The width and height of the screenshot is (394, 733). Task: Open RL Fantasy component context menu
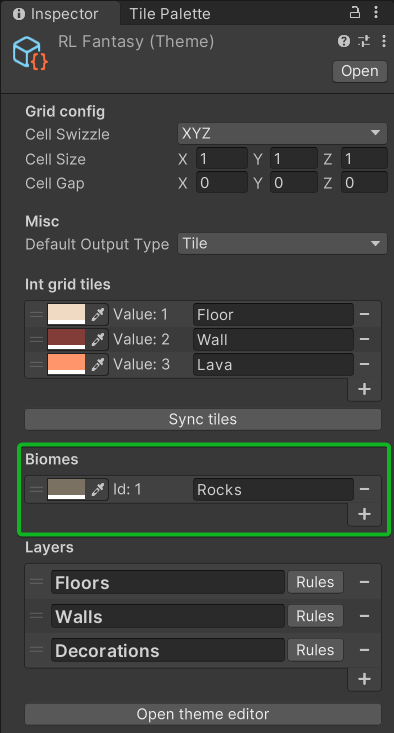pyautogui.click(x=383, y=42)
